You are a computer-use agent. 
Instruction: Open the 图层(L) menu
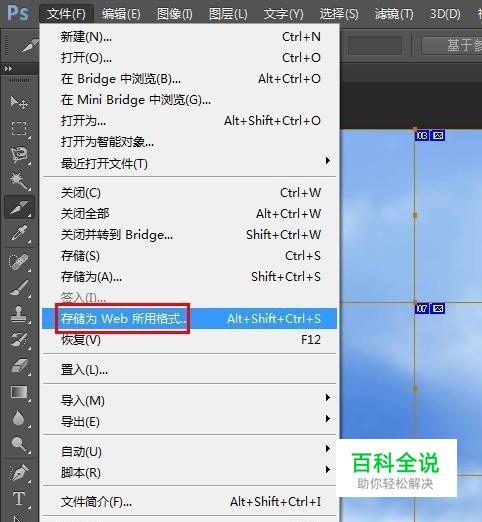click(x=228, y=14)
